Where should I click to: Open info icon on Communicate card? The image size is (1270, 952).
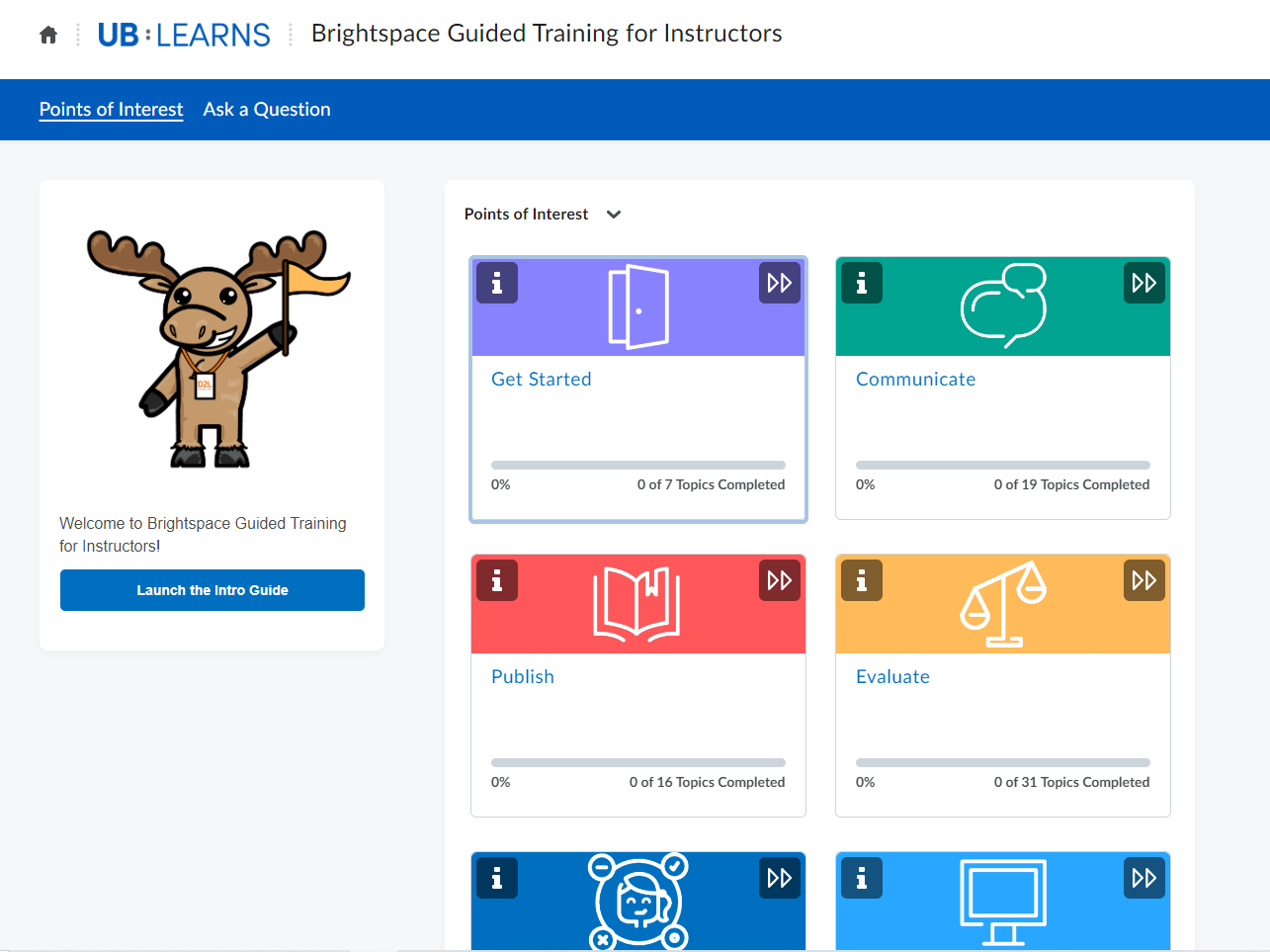pyautogui.click(x=862, y=283)
